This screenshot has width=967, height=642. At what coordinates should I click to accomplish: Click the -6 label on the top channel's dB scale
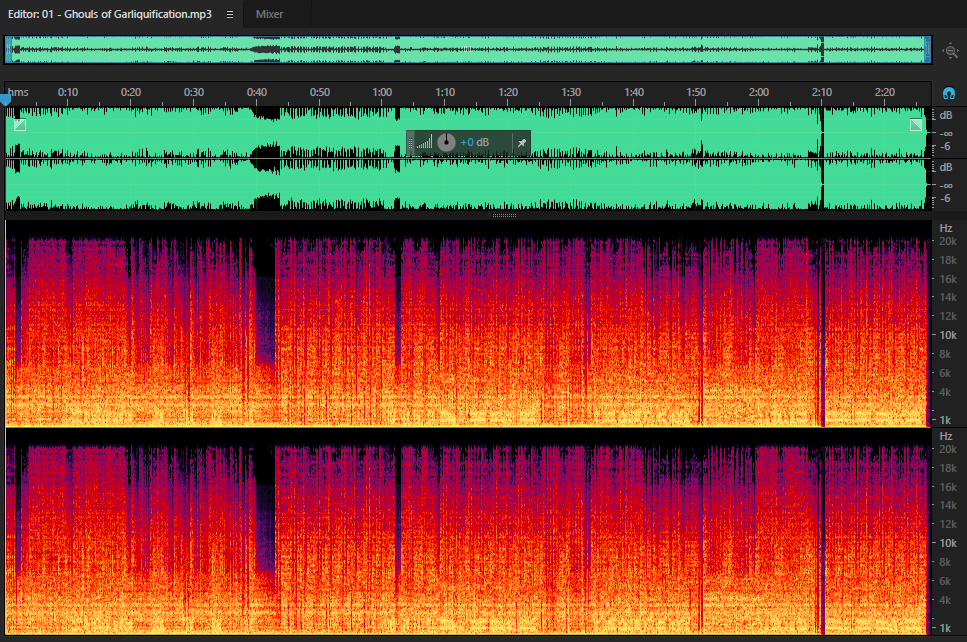pyautogui.click(x=945, y=146)
